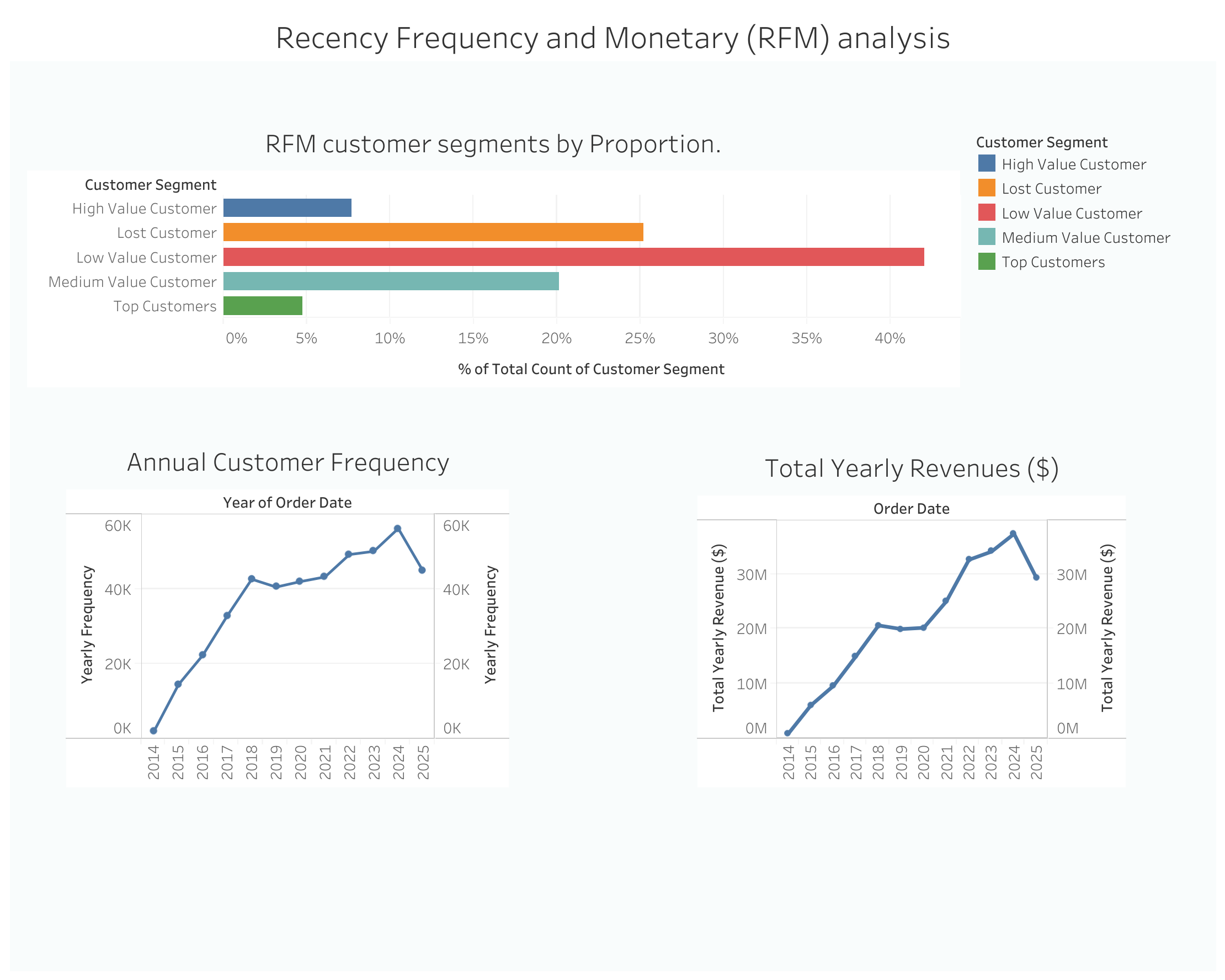Image resolution: width=1225 pixels, height=980 pixels.
Task: Click the 2025 data point in frequency chart
Action: click(x=422, y=570)
